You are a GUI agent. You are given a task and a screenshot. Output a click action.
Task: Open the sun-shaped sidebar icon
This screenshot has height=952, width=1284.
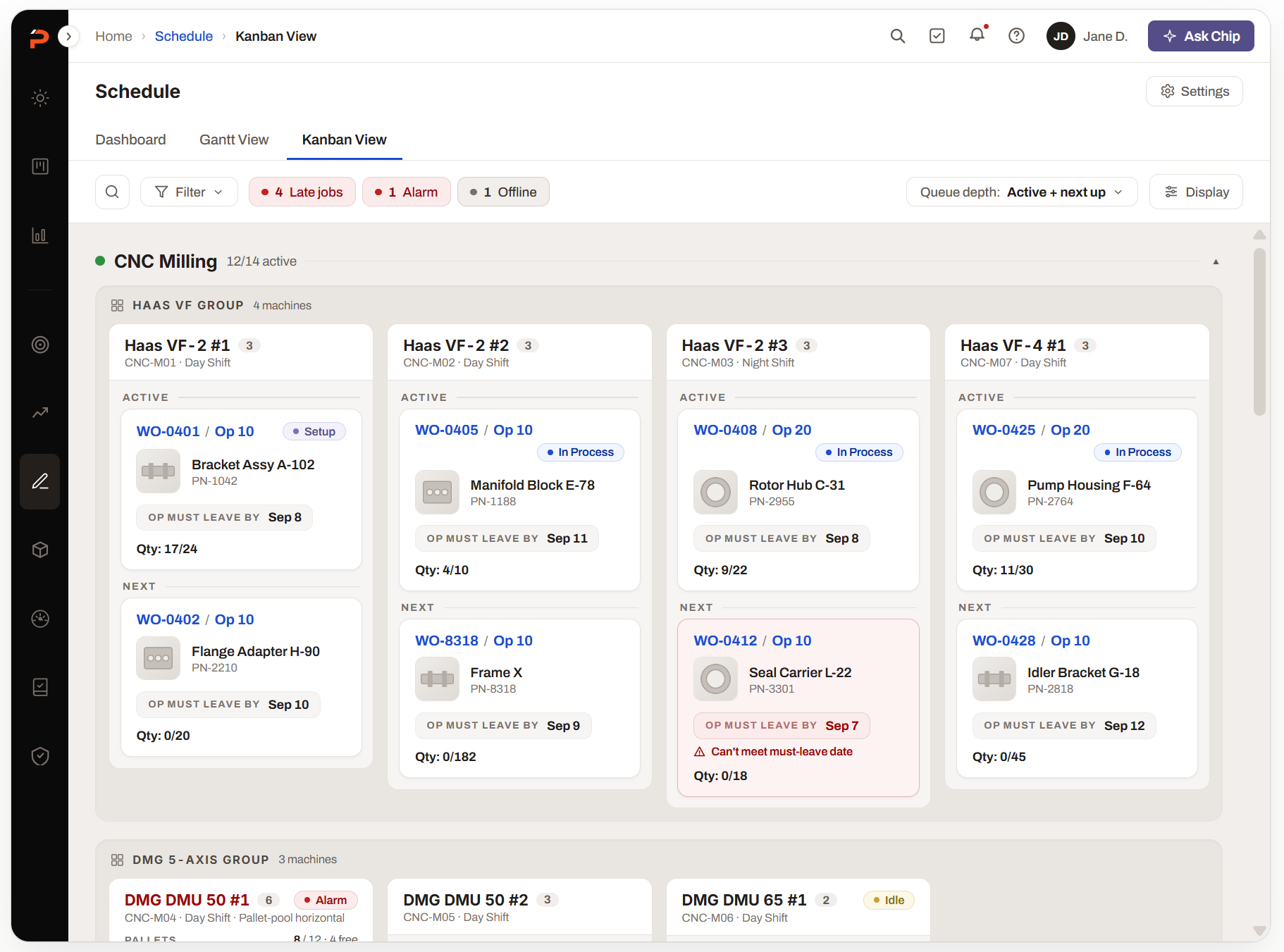pyautogui.click(x=40, y=98)
